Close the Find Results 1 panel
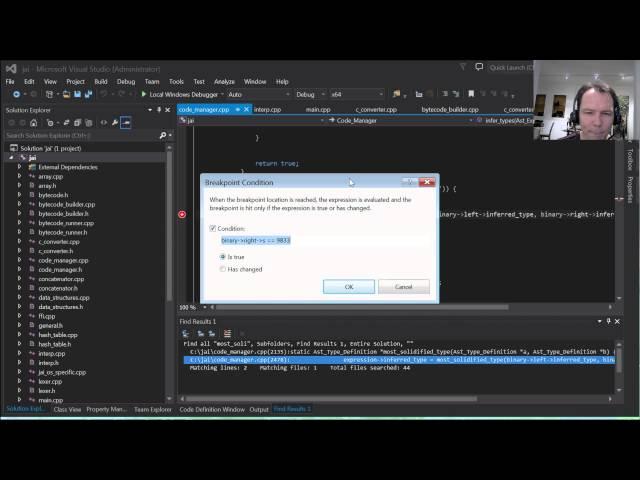640x480 pixels. coord(617,321)
